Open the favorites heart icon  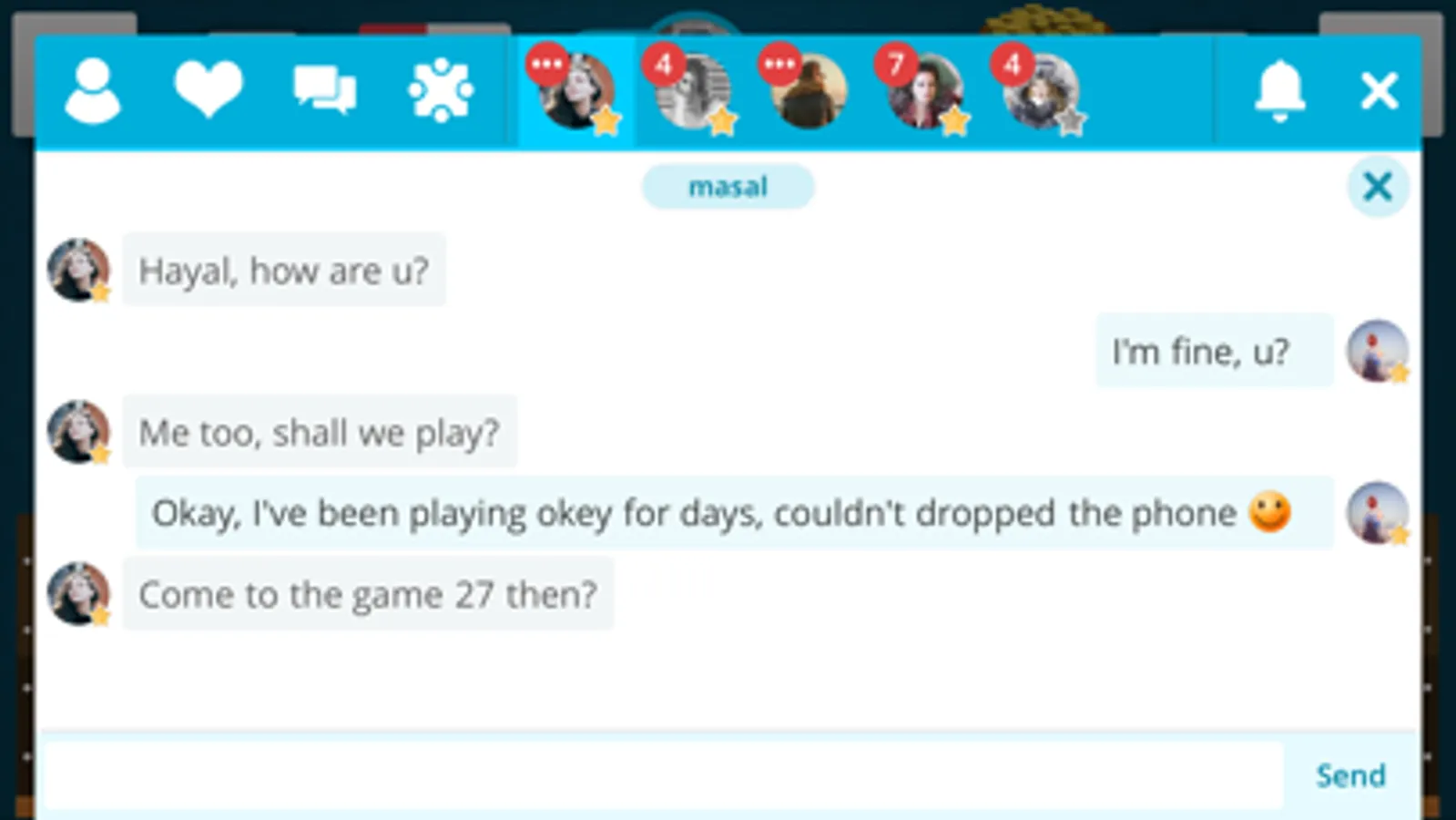coord(209,89)
